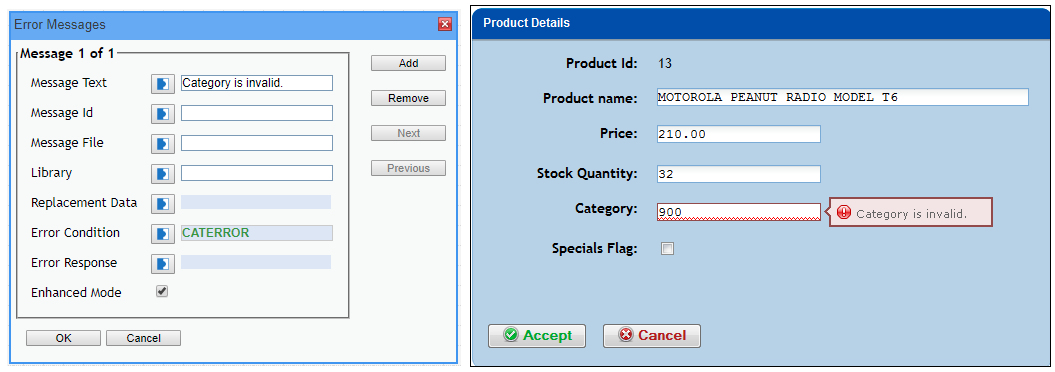
Task: Accept the product details
Action: pyautogui.click(x=537, y=336)
